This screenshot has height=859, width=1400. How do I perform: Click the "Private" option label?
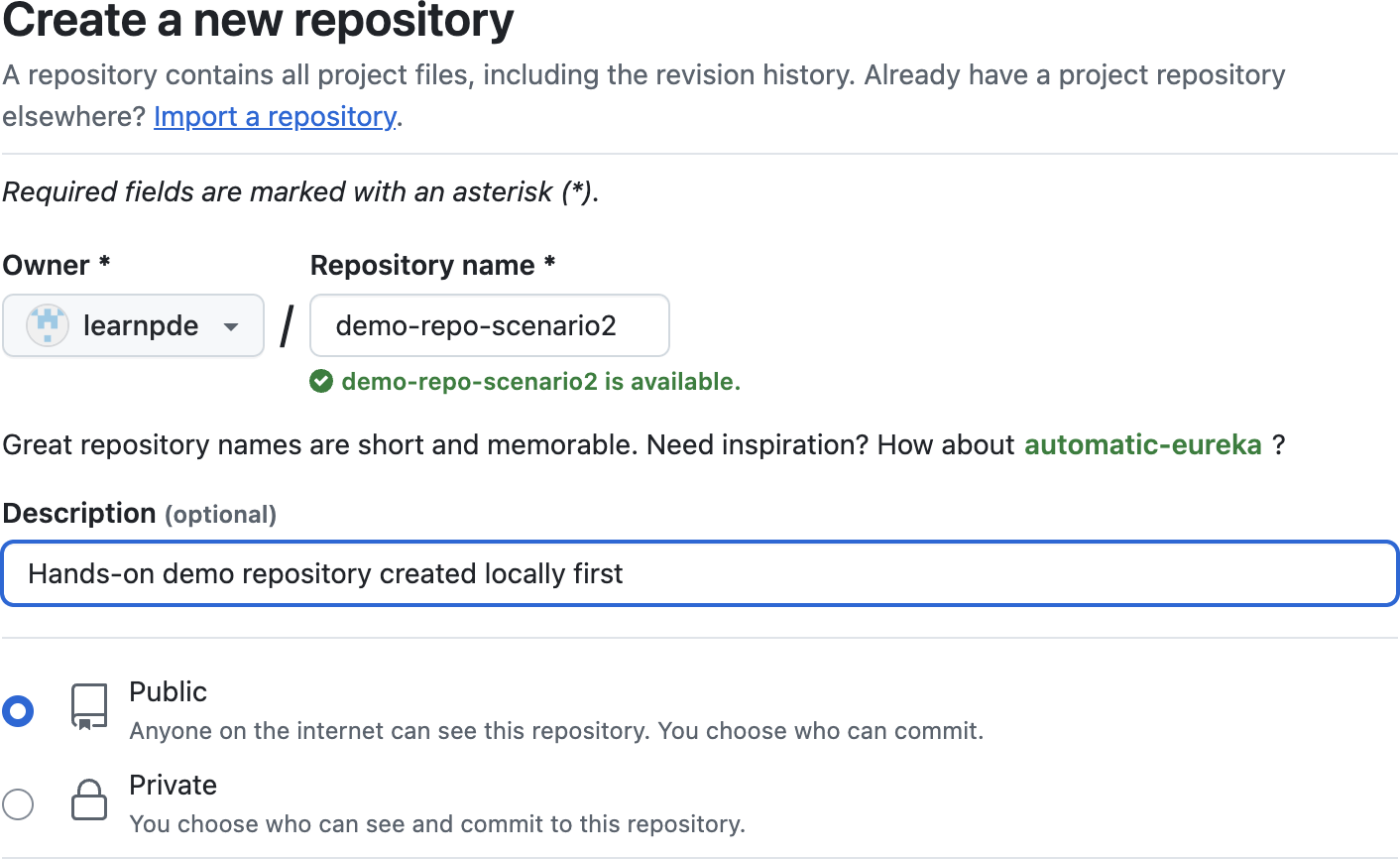(x=174, y=785)
